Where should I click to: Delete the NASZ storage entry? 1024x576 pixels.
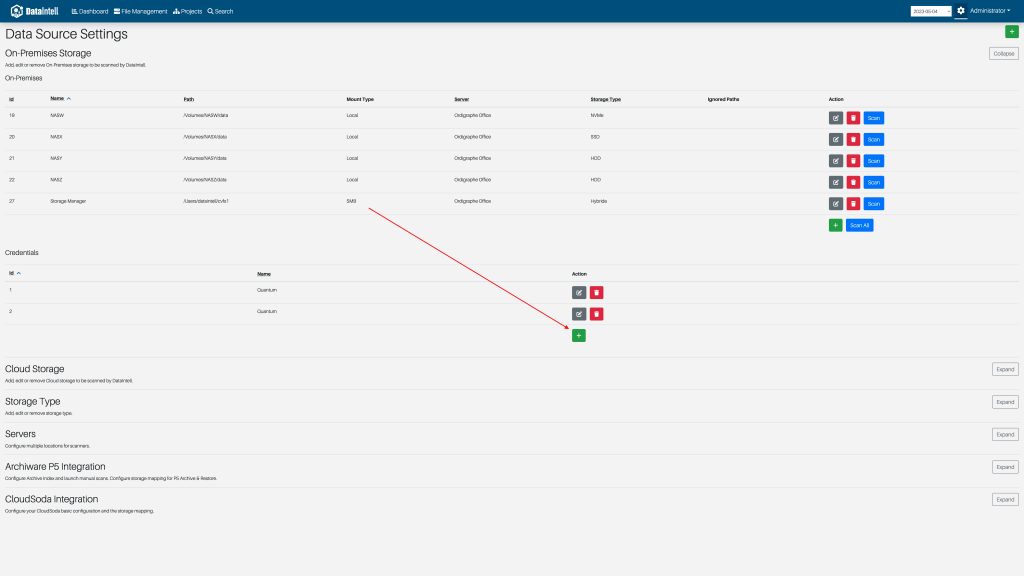click(853, 182)
